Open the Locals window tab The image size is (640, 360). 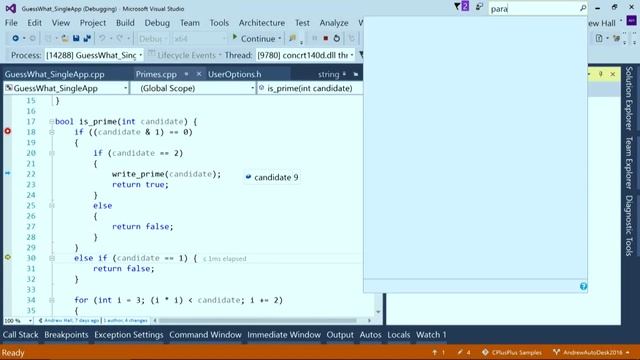pyautogui.click(x=399, y=335)
